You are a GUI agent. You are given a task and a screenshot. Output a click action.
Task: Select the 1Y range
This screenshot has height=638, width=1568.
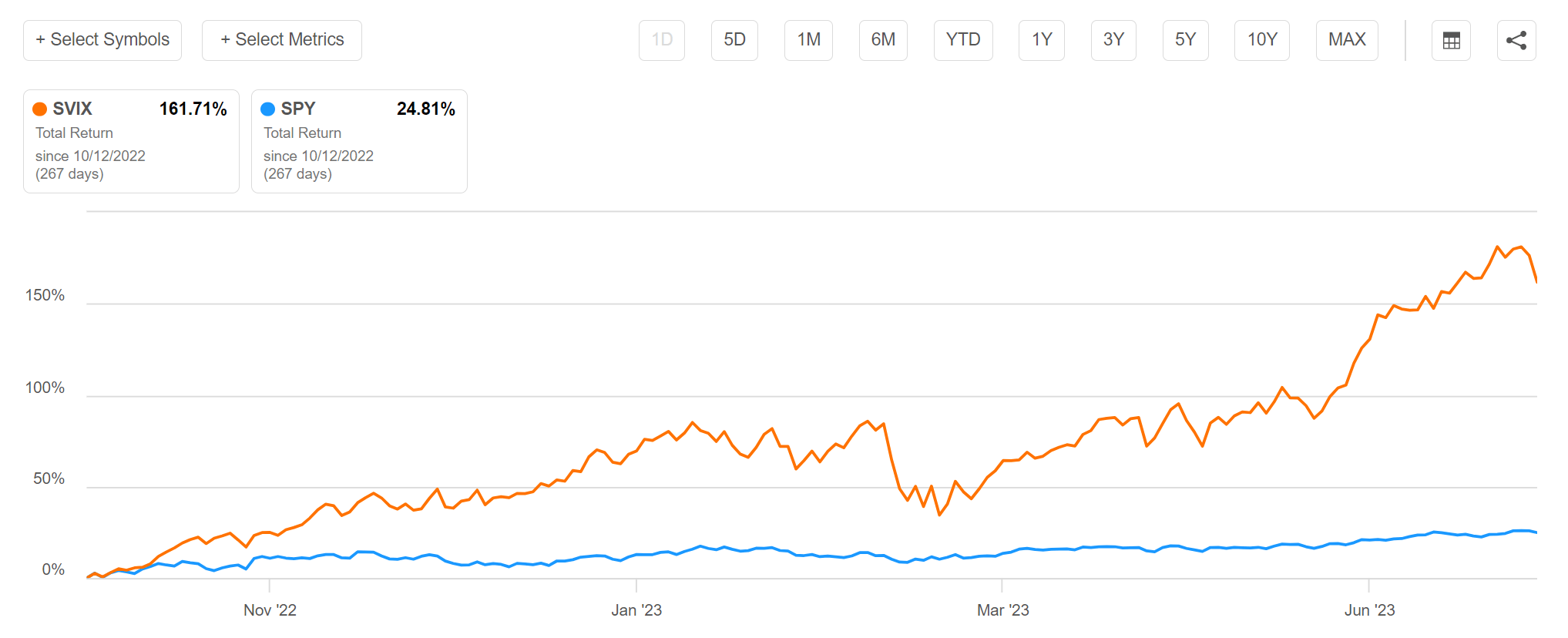coord(1041,40)
